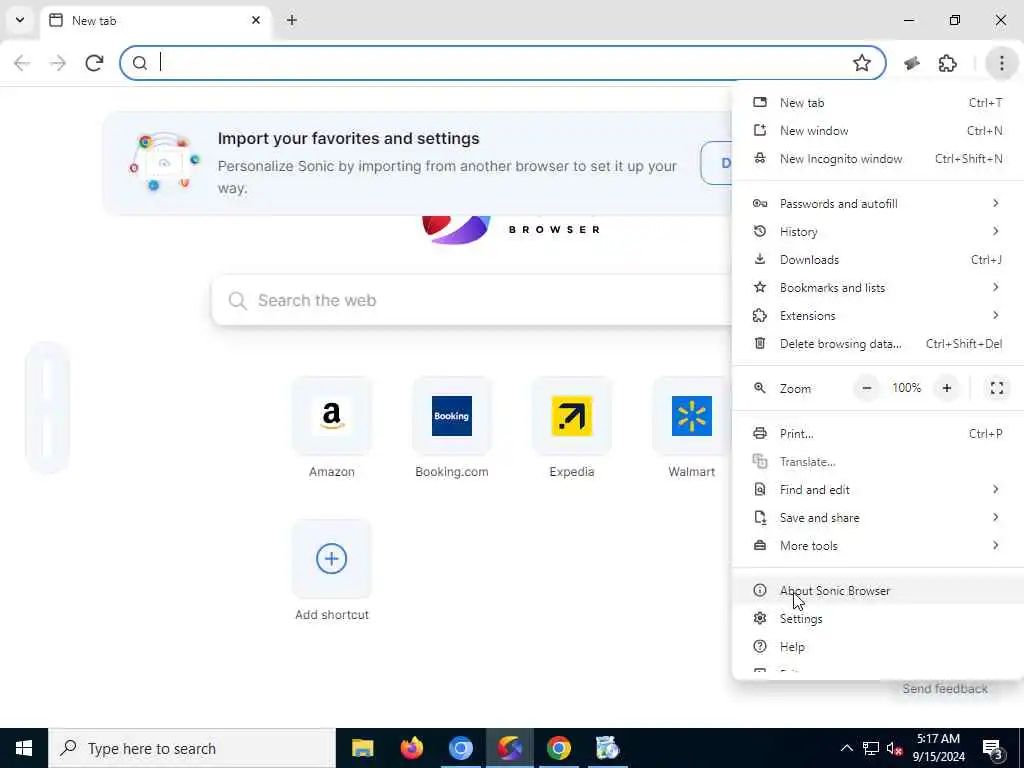Viewport: 1024px width, 768px height.
Task: Toggle fullscreen mode icon
Action: [997, 389]
